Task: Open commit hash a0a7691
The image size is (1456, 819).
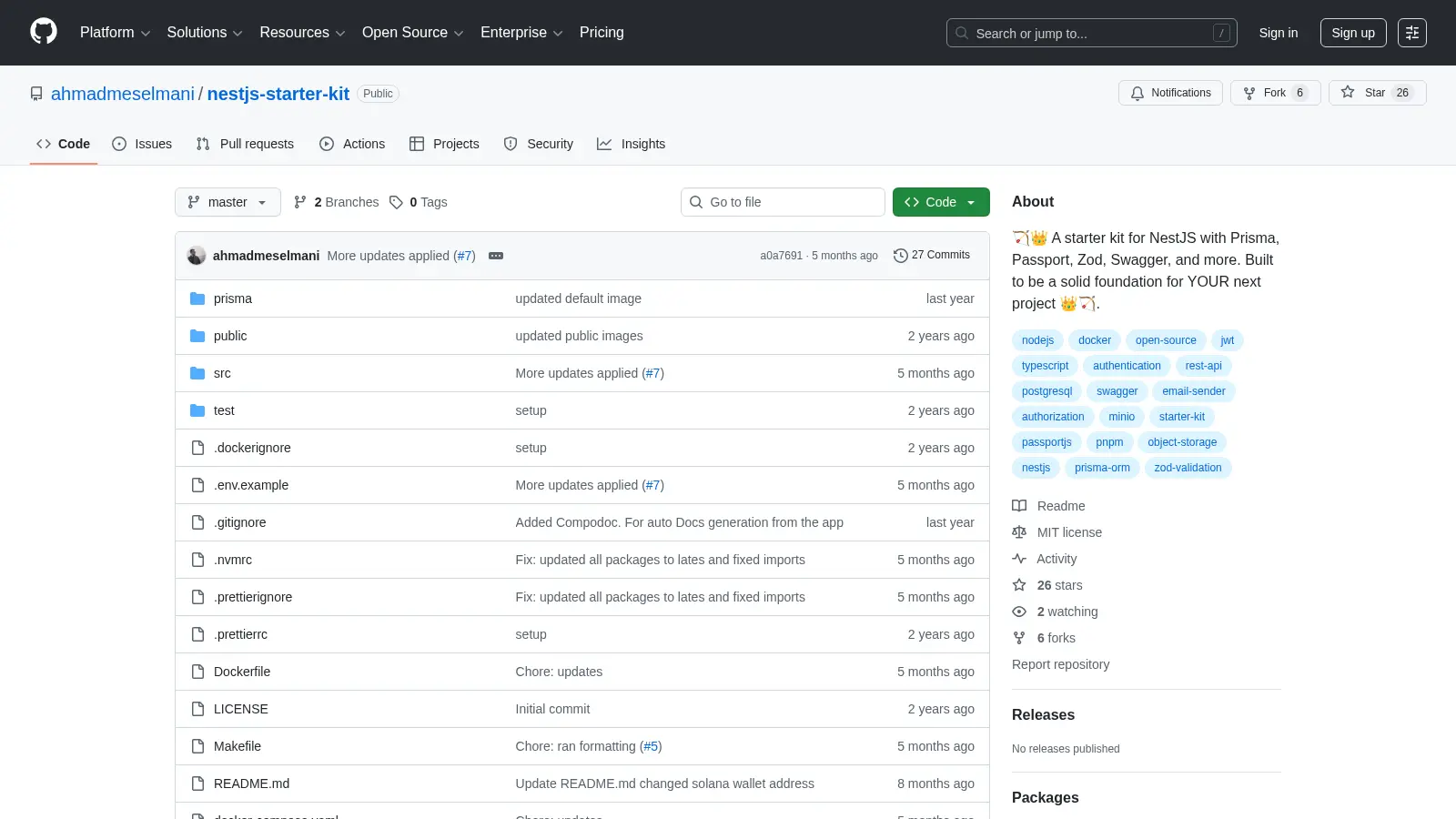Action: tap(782, 256)
